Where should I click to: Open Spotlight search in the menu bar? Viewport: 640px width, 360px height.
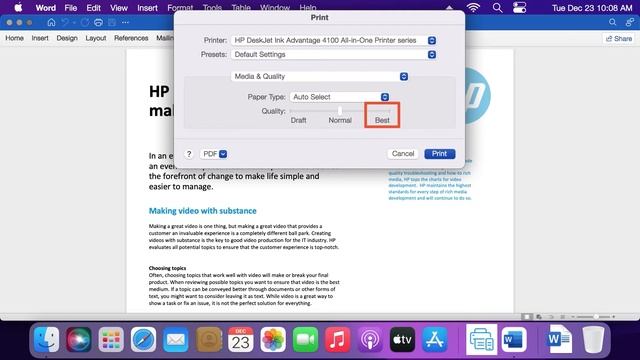[497, 8]
